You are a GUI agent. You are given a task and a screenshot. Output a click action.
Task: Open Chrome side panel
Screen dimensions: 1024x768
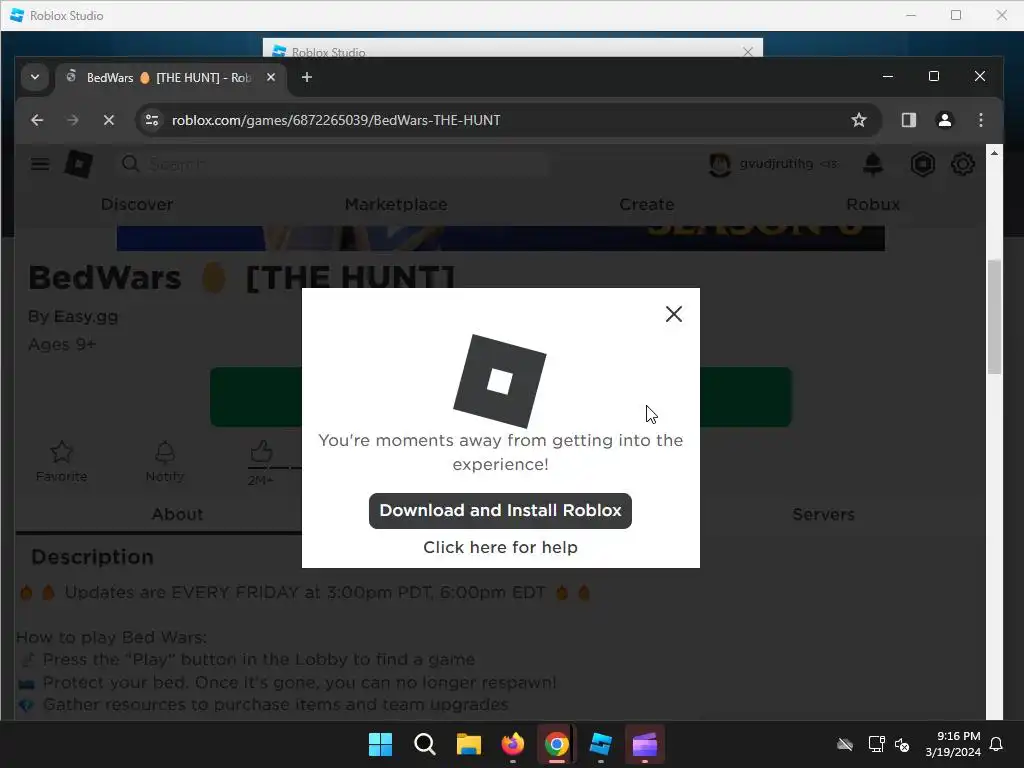[908, 120]
